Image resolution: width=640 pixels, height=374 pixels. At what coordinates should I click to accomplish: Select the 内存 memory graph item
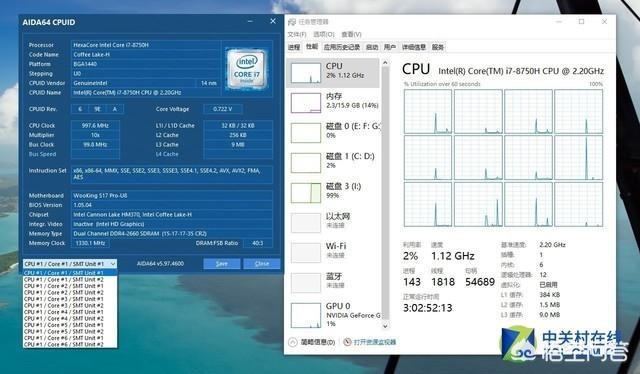tap(334, 102)
